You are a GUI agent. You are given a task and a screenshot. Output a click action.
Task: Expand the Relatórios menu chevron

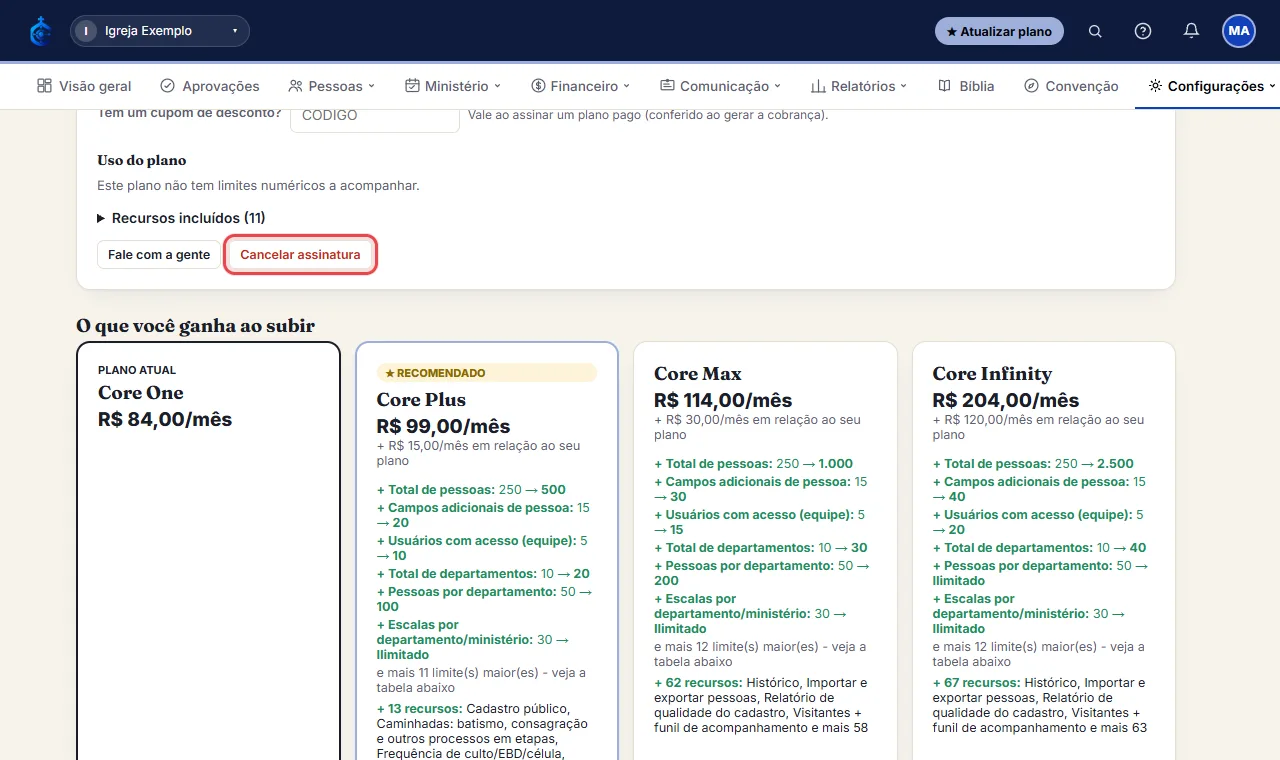pos(904,86)
